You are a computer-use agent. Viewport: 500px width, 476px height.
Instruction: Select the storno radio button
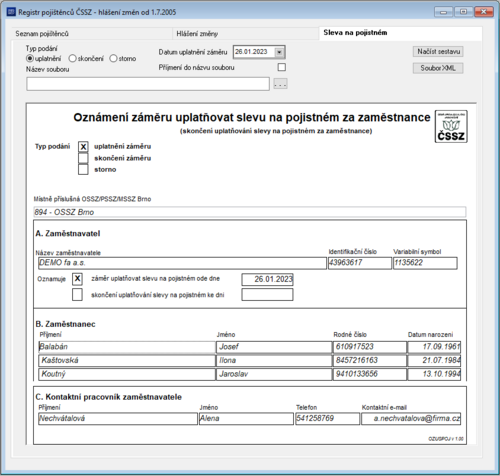click(113, 59)
